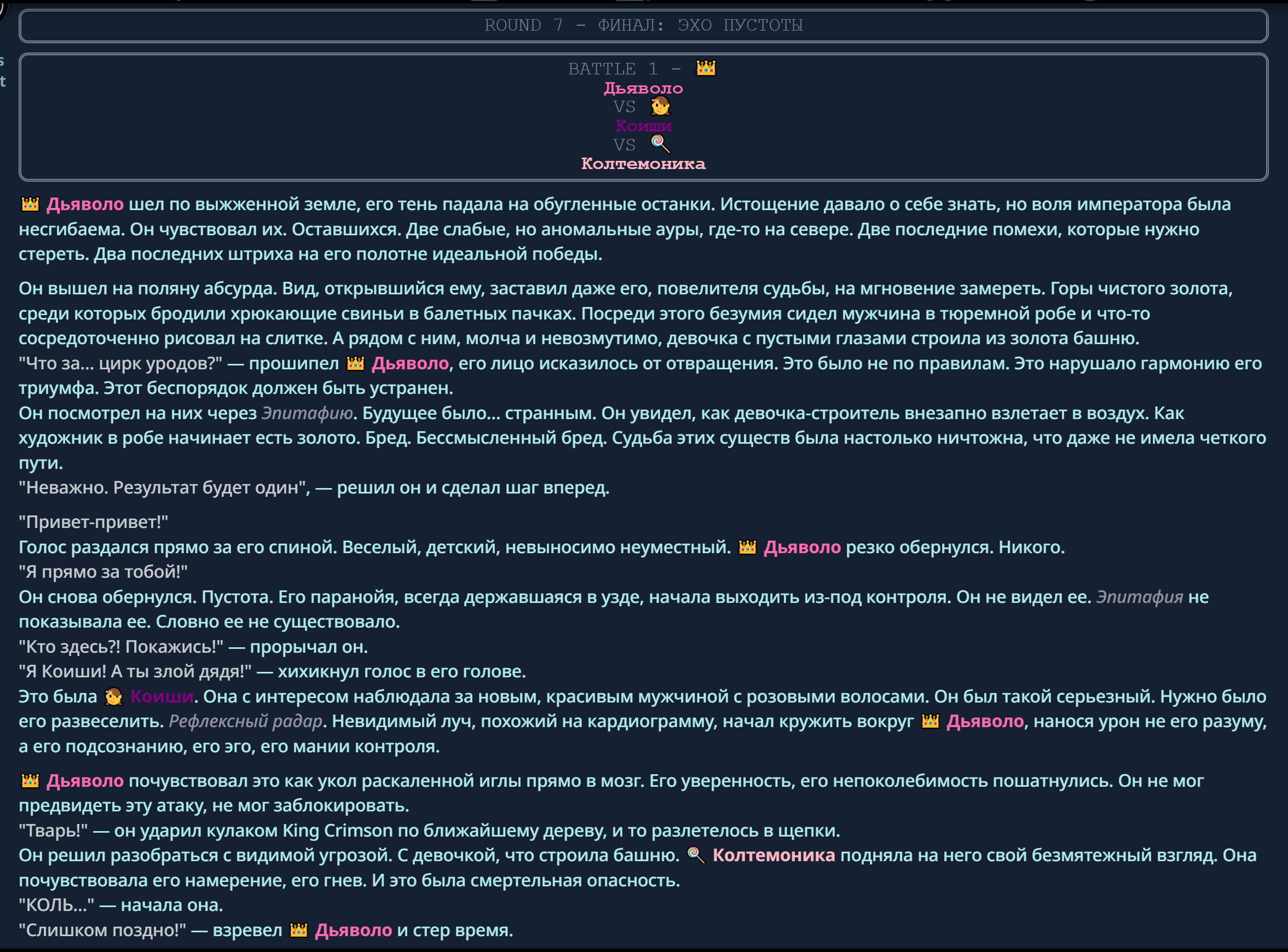This screenshot has height=952, width=1288.
Task: Click the lollipop icon before "Колтемоника подняла"
Action: [696, 855]
